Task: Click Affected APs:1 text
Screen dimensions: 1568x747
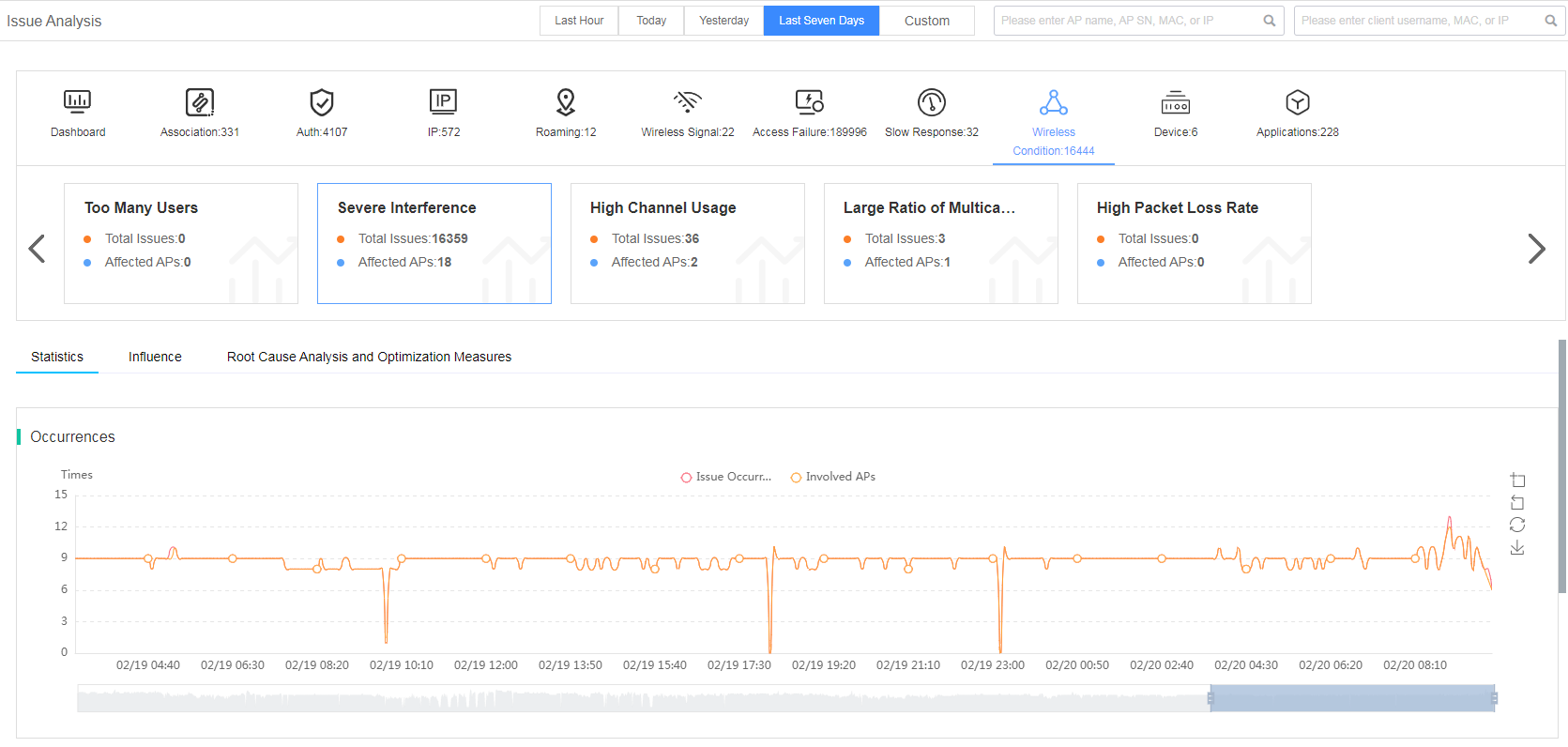Action: tap(907, 262)
